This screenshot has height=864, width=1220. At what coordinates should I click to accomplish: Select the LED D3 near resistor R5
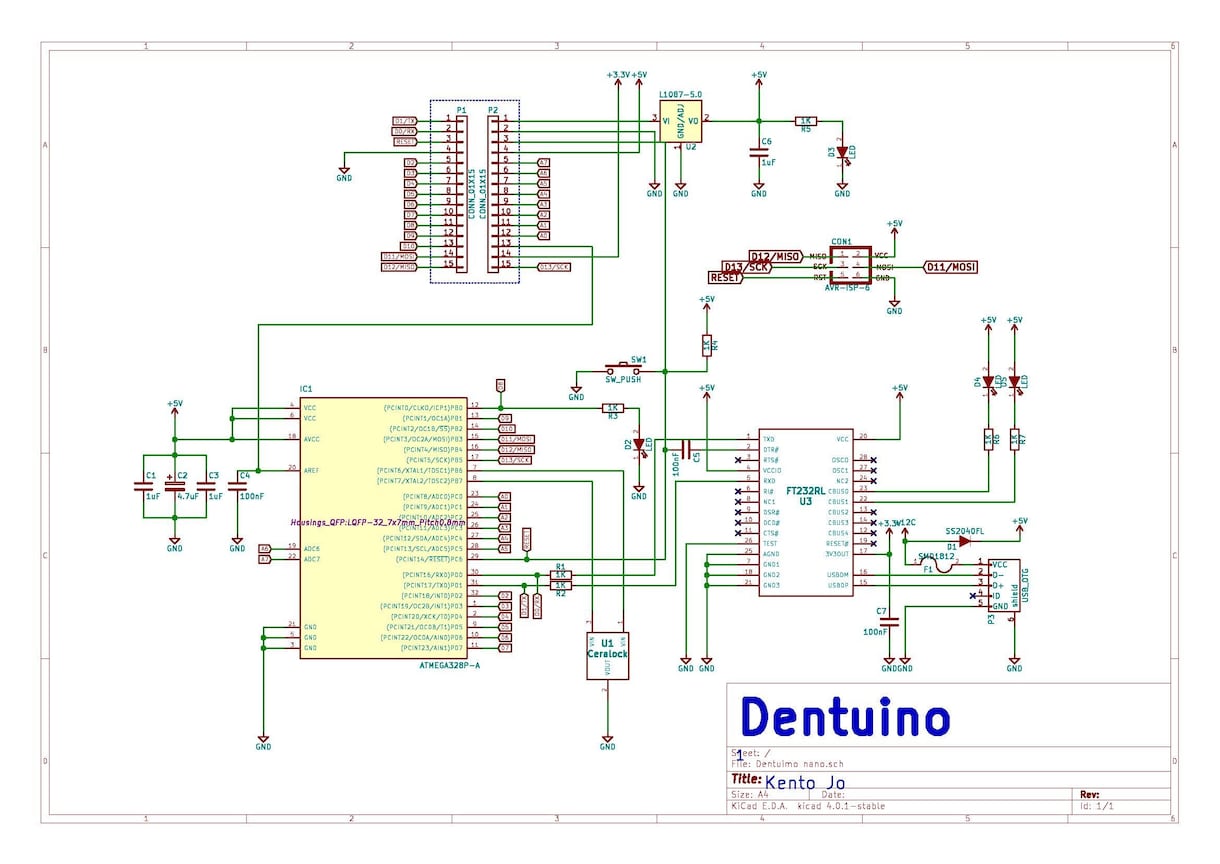point(842,153)
